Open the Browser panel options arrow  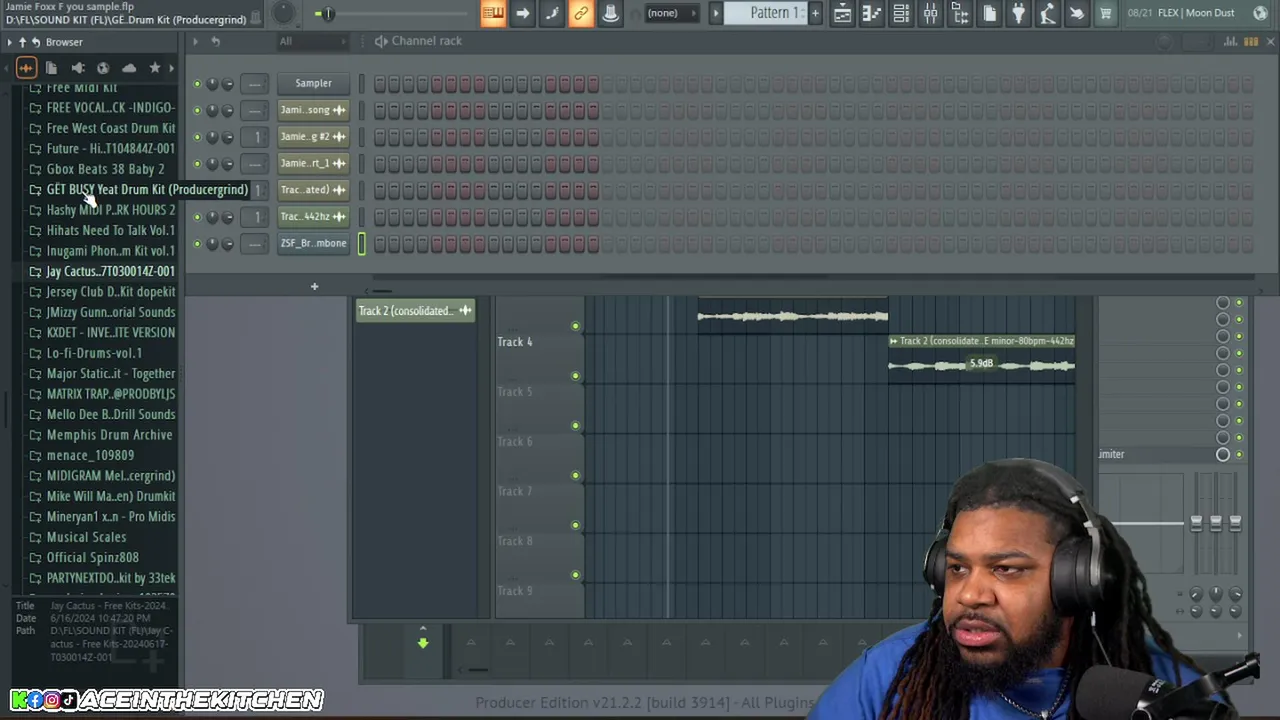[9, 42]
